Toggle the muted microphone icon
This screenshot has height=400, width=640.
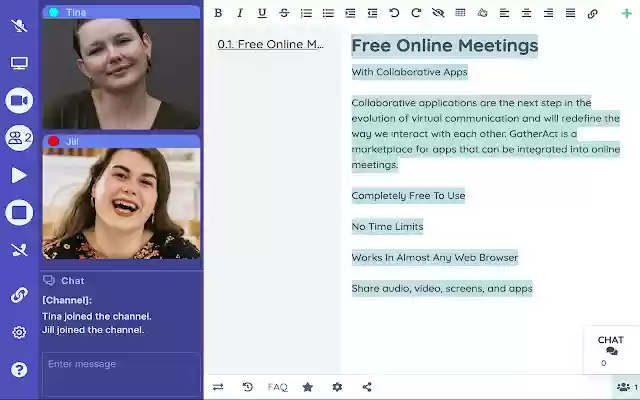pyautogui.click(x=19, y=26)
